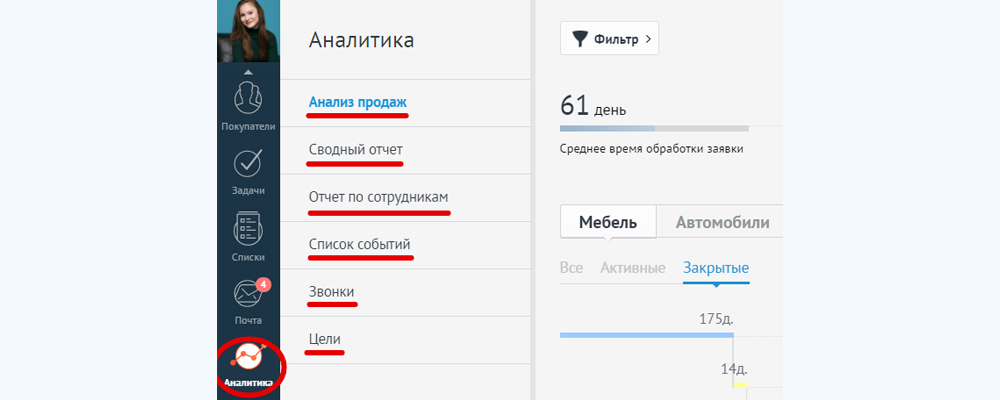
Task: Click the funnel icon in Фильтр
Action: (580, 39)
